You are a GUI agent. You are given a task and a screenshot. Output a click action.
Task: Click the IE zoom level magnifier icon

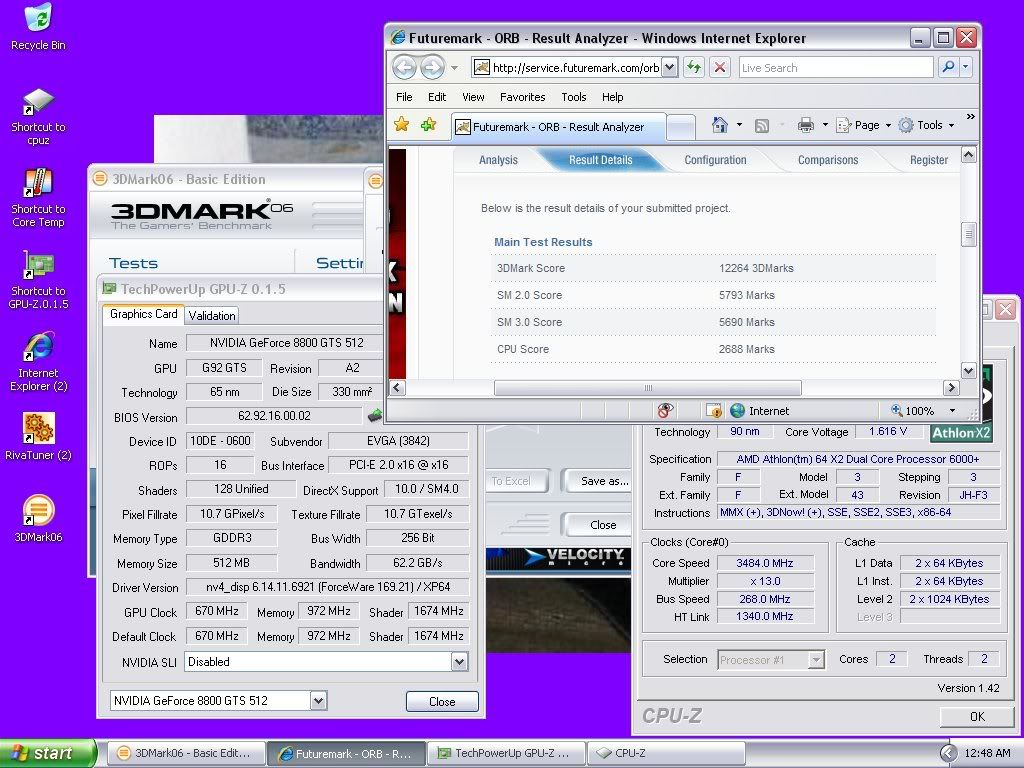(897, 411)
